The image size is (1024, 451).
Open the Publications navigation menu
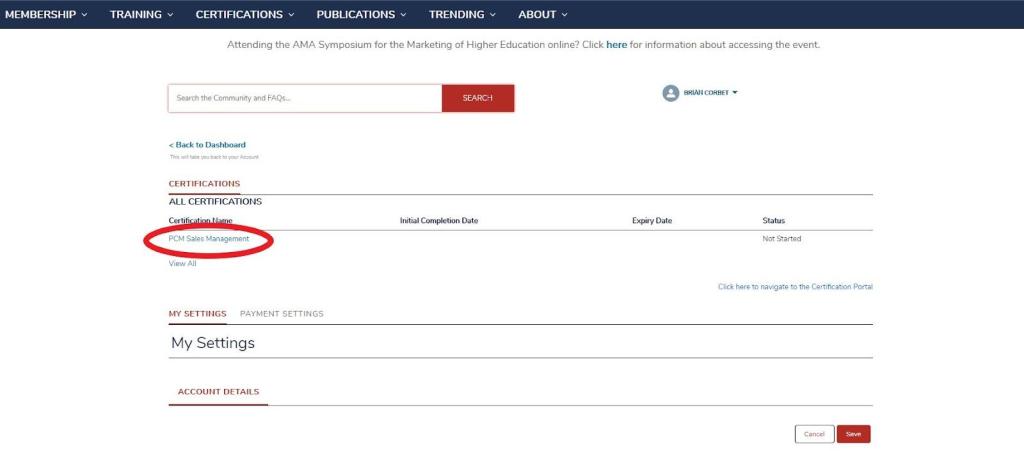(361, 15)
